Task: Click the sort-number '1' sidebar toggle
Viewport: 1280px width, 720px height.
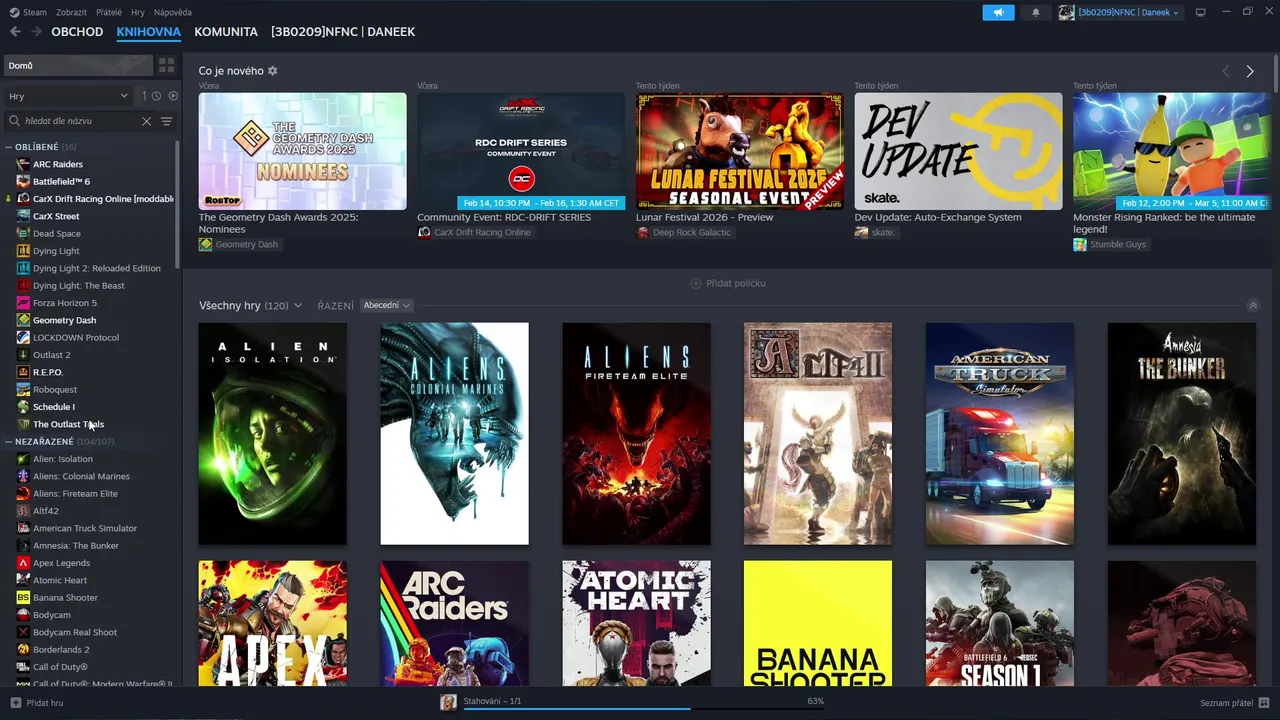Action: 144,96
